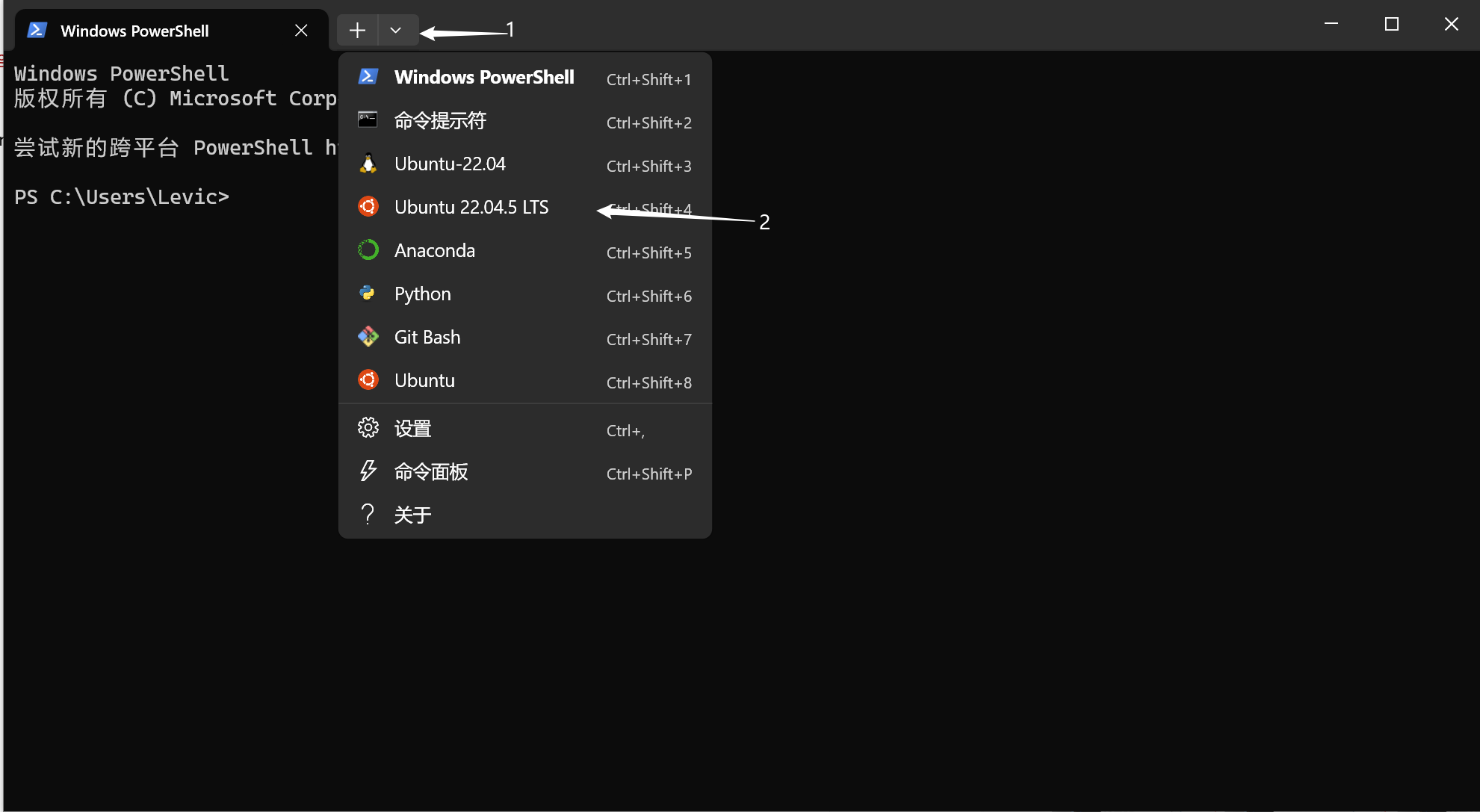The width and height of the screenshot is (1480, 812).
Task: Click the Ctrl+Shift+P shortcut text
Action: click(649, 474)
